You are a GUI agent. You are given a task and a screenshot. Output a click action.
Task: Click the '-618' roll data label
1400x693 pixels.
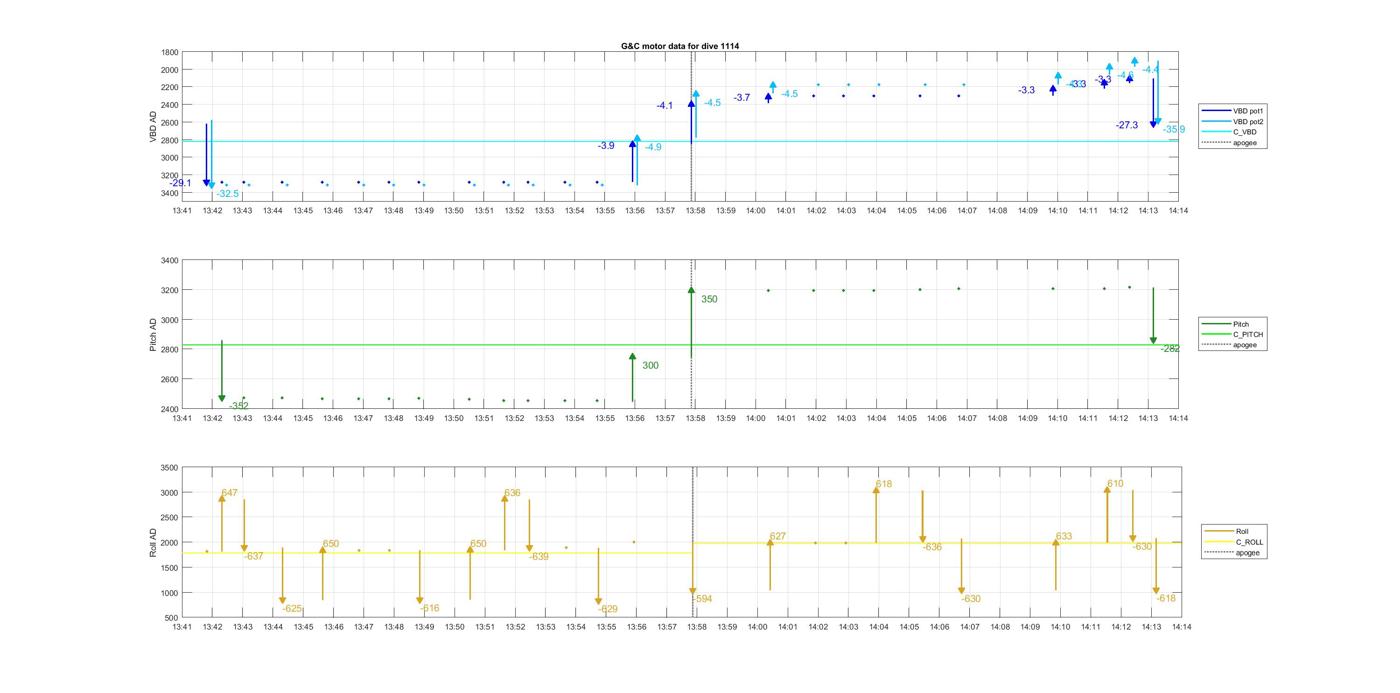pos(1166,598)
